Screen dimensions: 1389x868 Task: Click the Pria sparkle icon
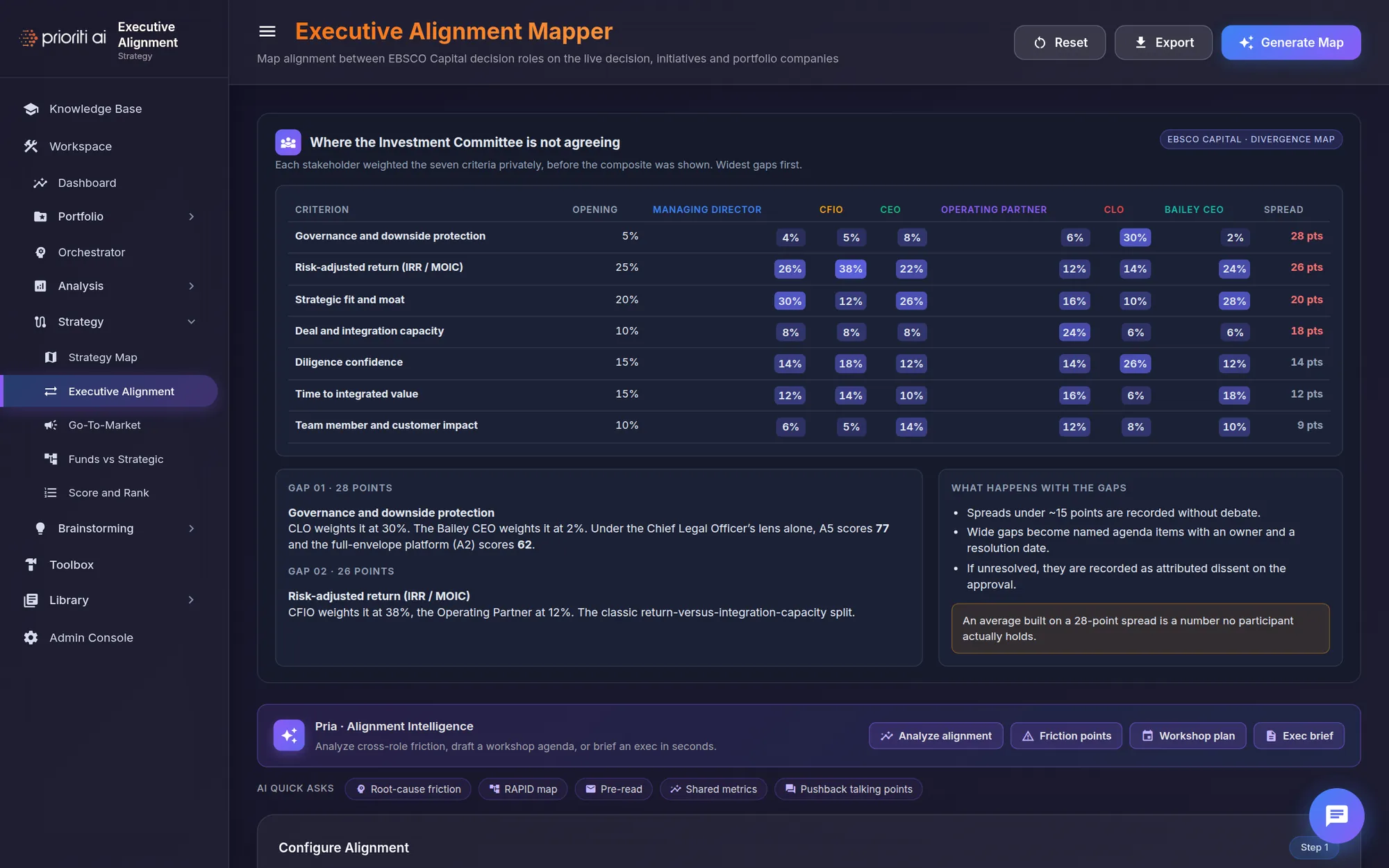289,735
